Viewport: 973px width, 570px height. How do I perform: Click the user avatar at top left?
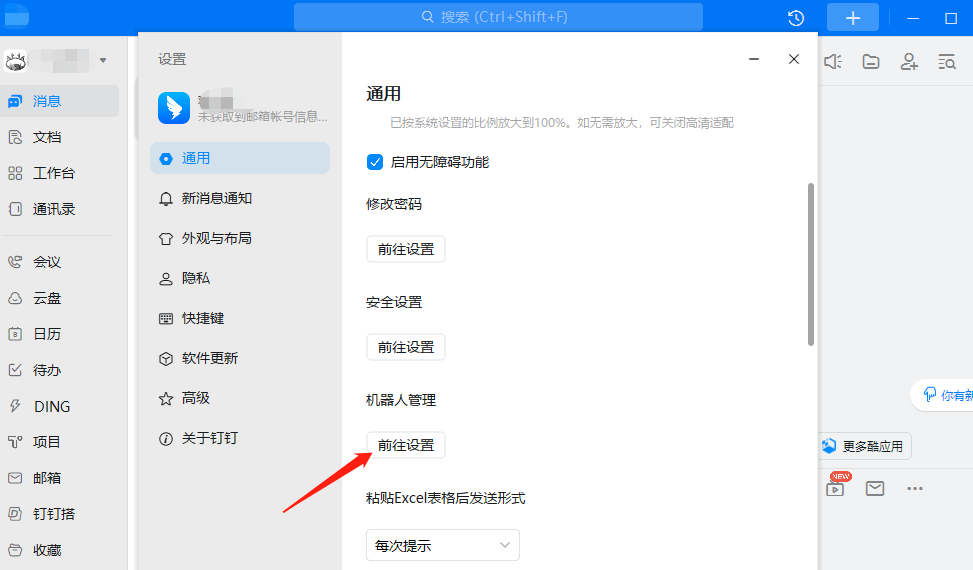coord(15,61)
